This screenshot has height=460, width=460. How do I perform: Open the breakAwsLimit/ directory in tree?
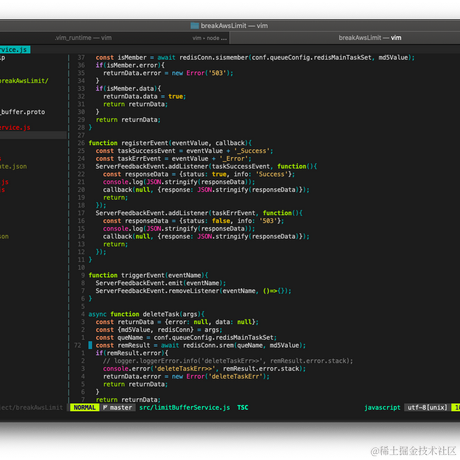[x=24, y=81]
